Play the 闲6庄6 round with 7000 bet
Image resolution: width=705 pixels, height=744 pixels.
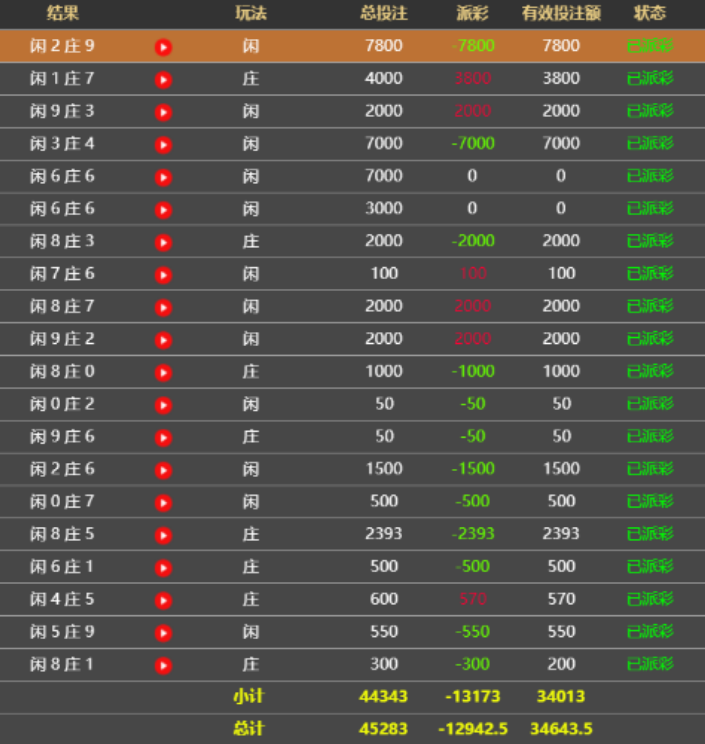click(x=163, y=177)
